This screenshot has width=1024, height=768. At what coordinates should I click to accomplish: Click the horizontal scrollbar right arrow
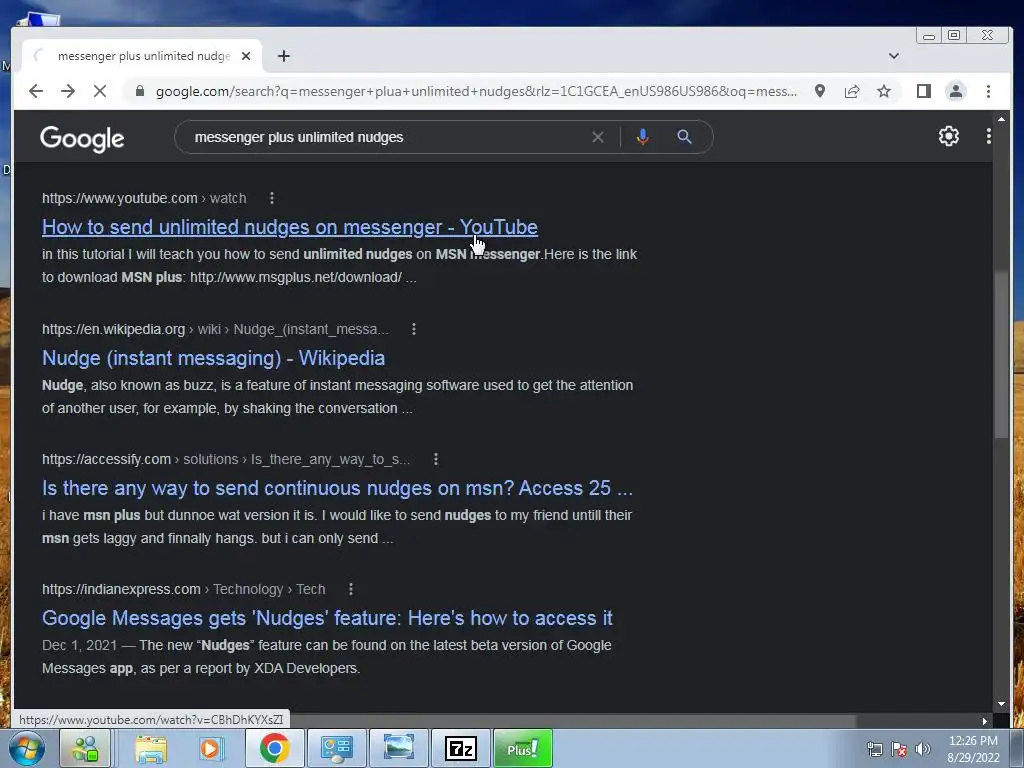tap(984, 721)
